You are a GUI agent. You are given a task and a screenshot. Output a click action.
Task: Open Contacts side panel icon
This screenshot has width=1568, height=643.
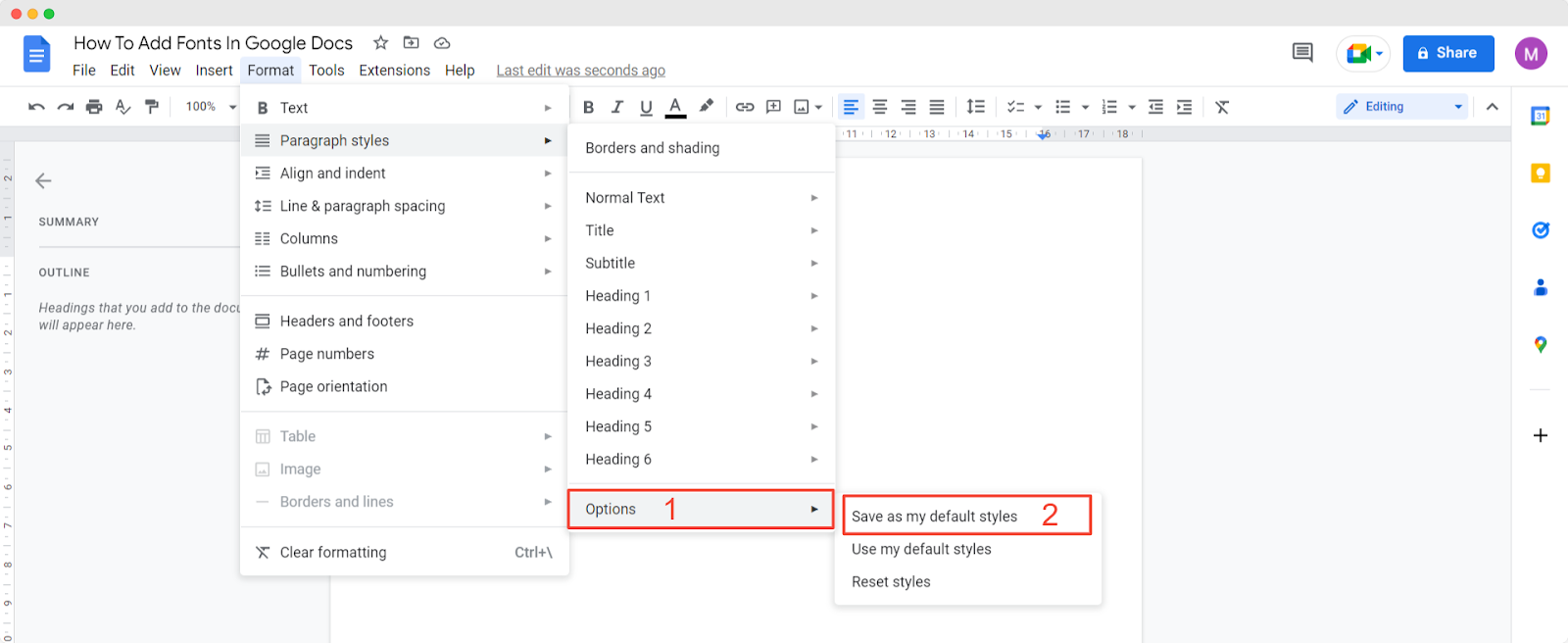click(x=1540, y=287)
